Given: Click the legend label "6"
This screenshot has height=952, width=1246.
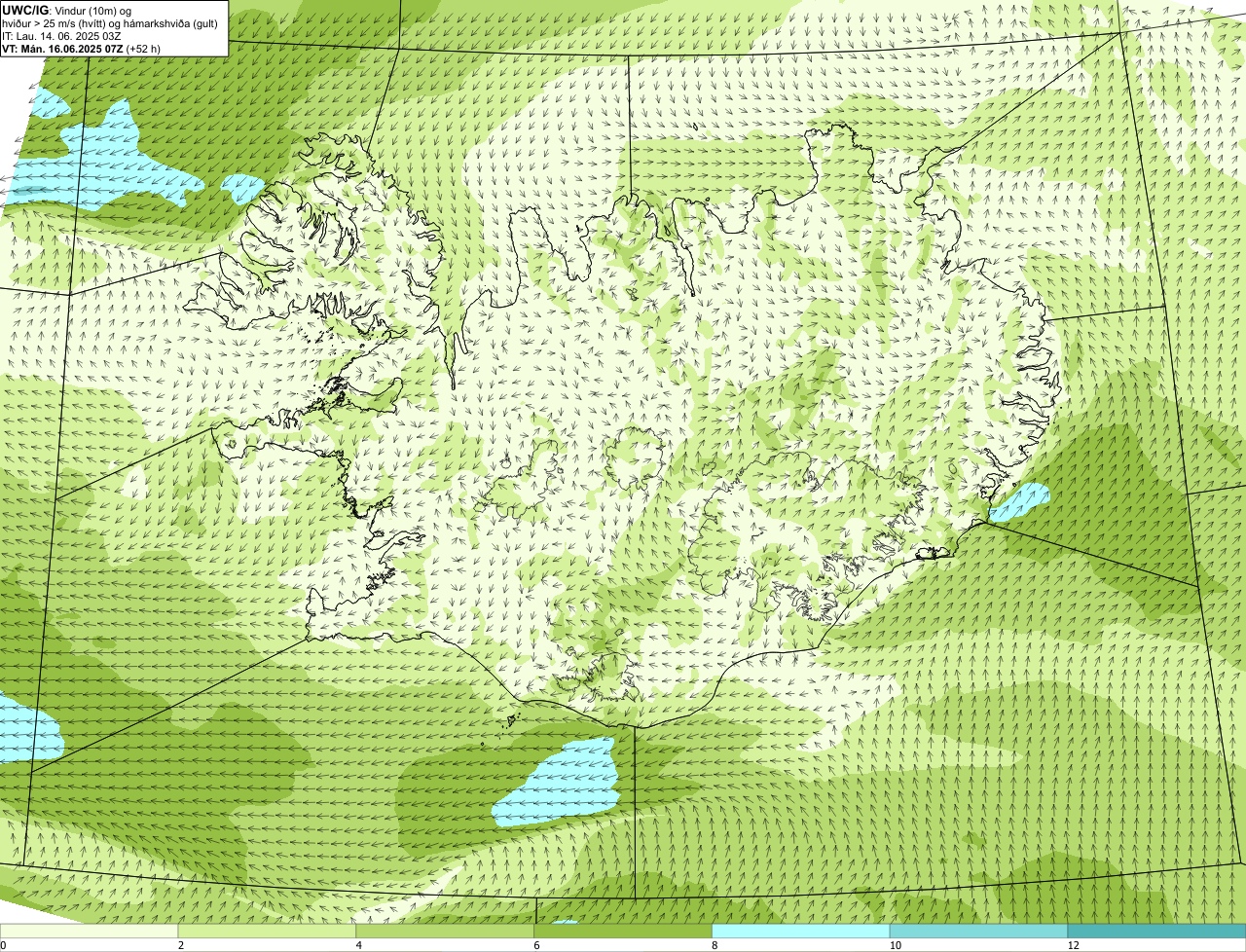Looking at the screenshot, I should pyautogui.click(x=536, y=945).
